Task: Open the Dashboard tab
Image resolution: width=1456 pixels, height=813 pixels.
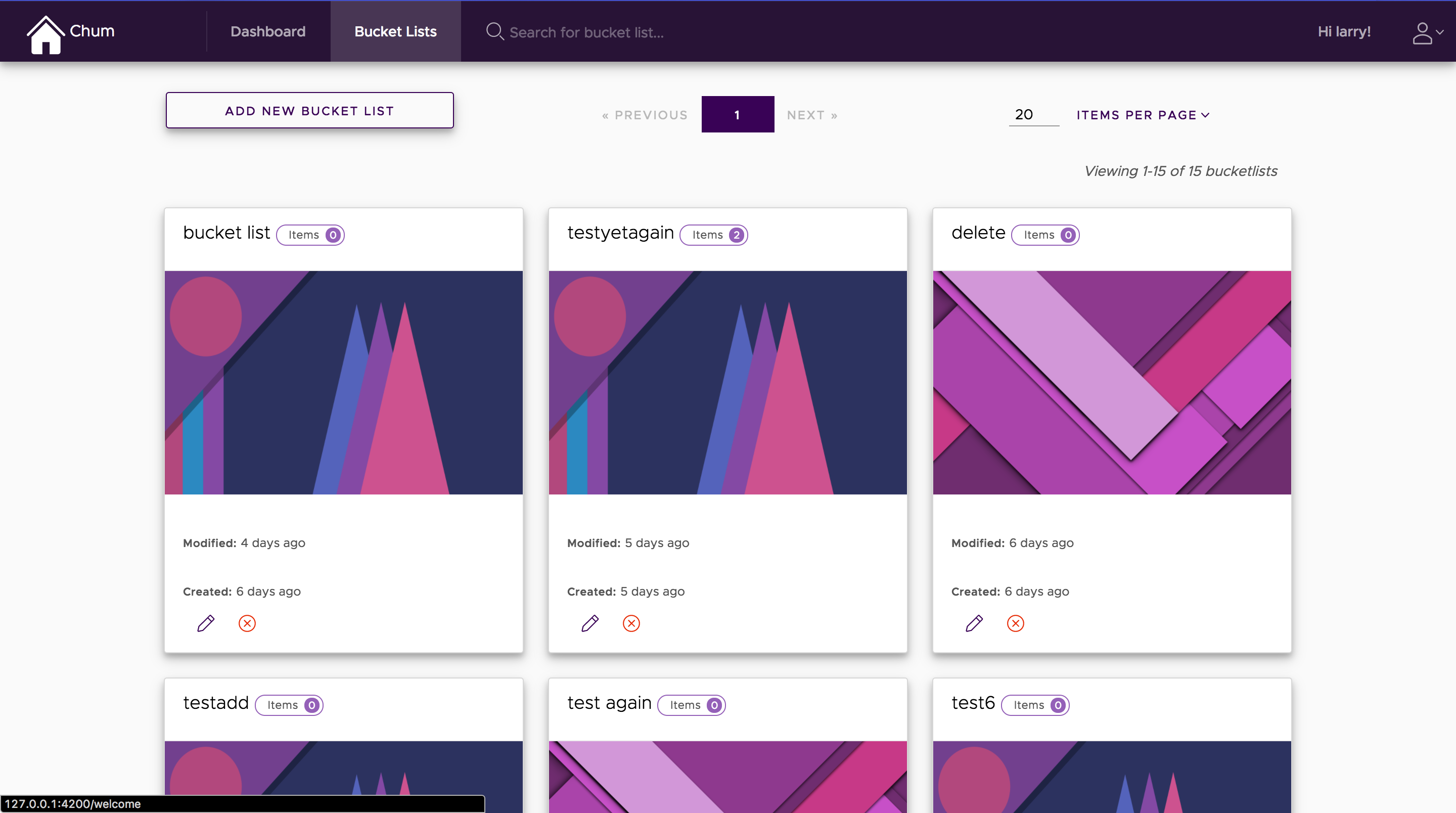Action: pyautogui.click(x=268, y=32)
